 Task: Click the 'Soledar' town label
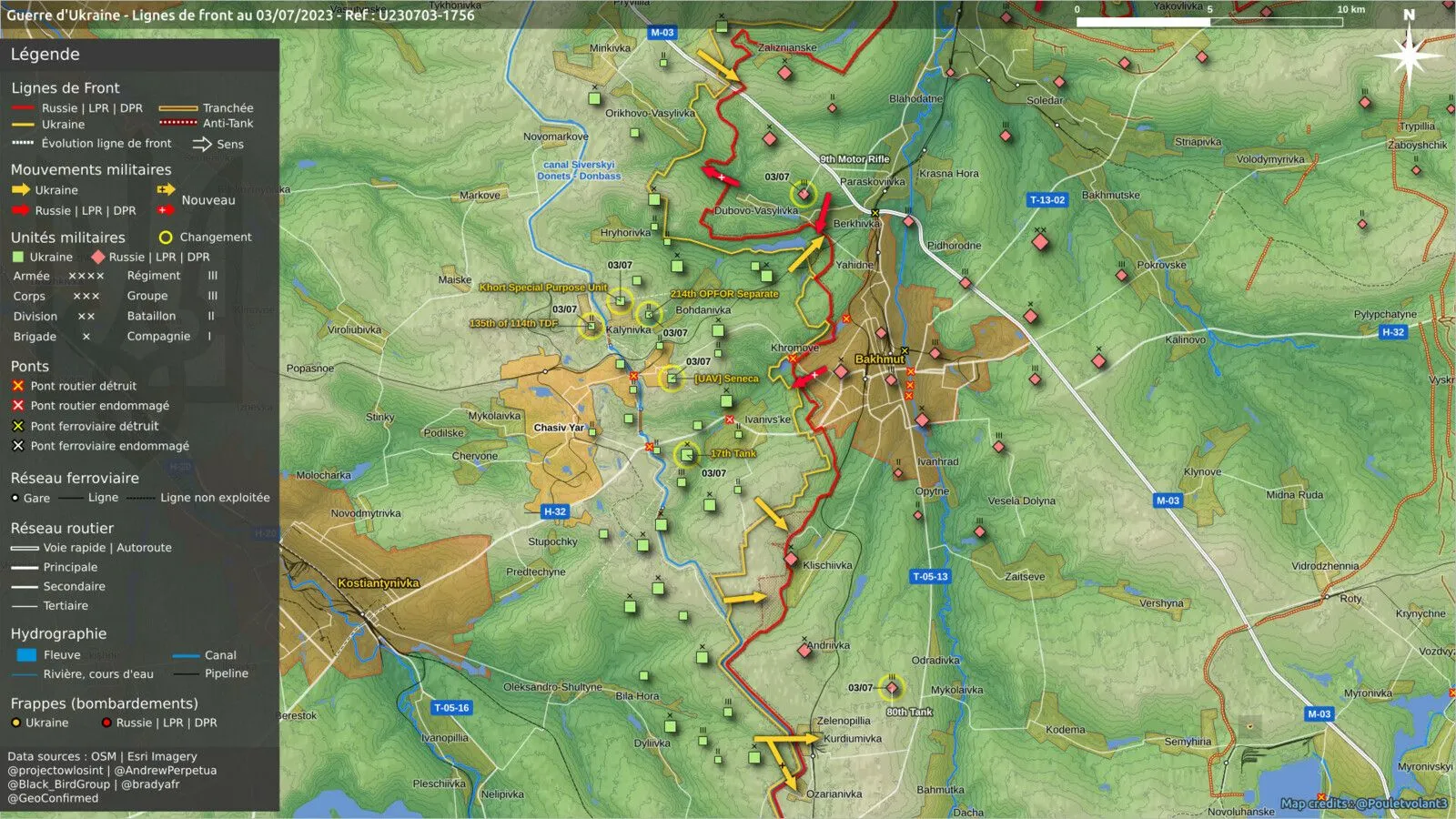pyautogui.click(x=1044, y=101)
